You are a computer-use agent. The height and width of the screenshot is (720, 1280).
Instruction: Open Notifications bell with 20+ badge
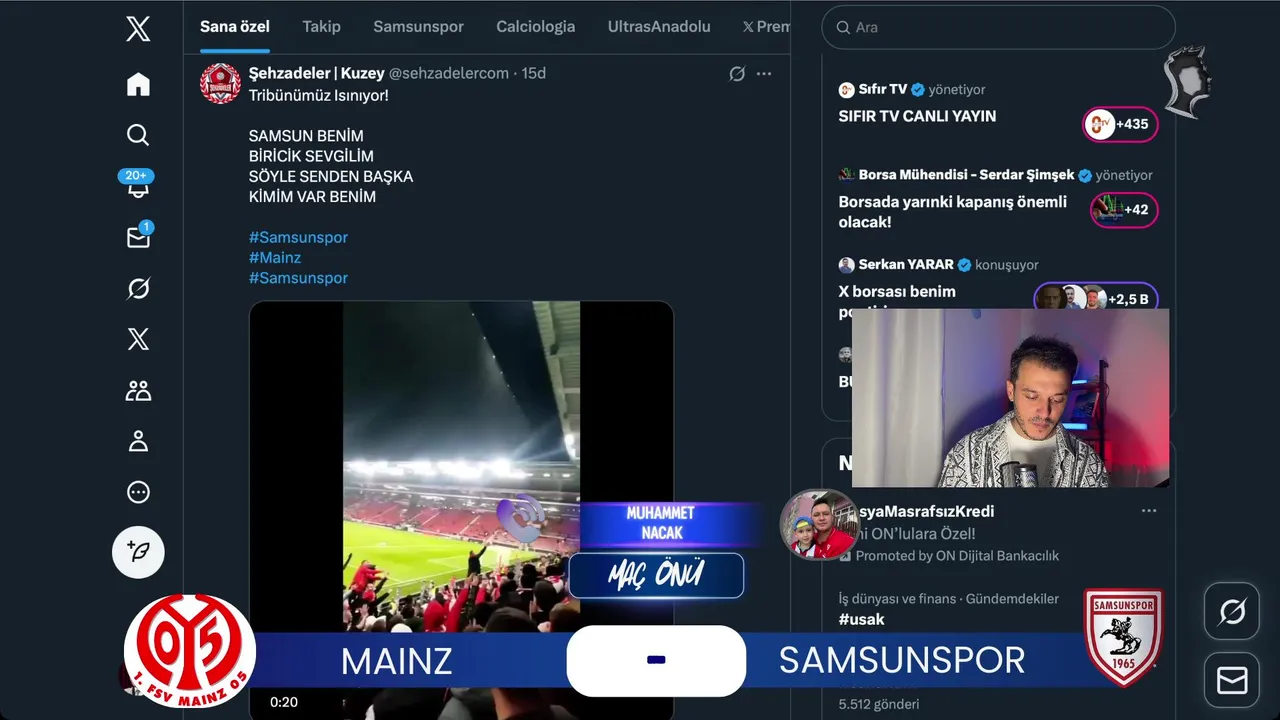[x=138, y=185]
